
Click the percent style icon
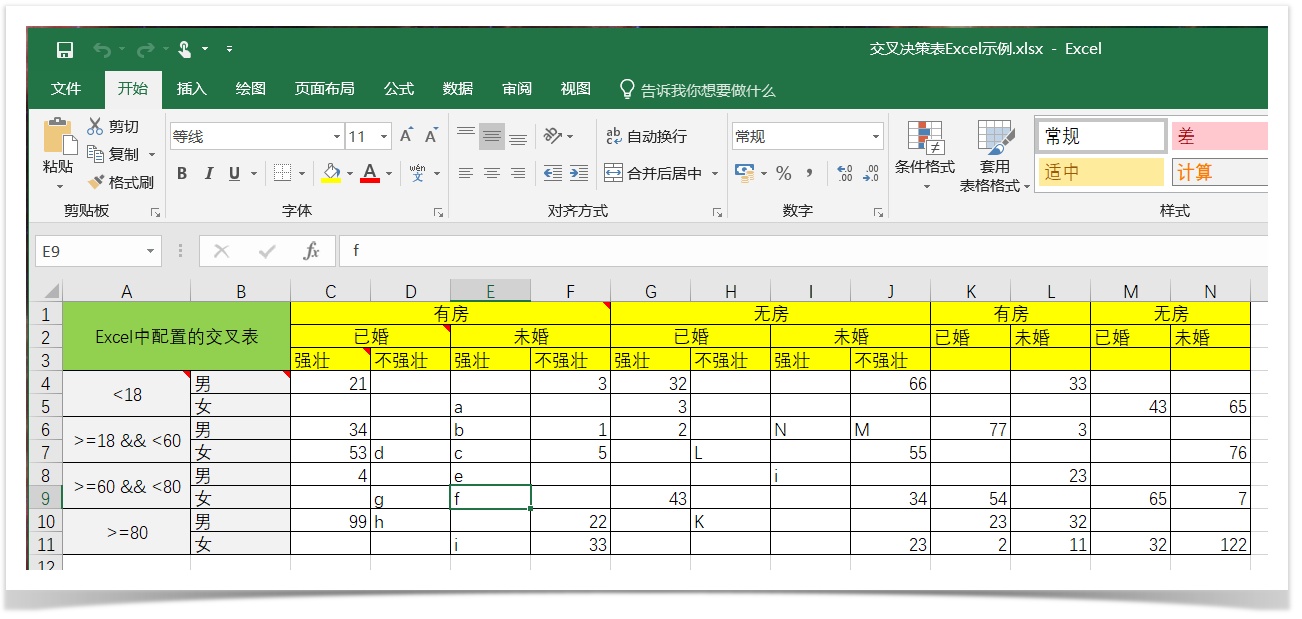tap(783, 174)
